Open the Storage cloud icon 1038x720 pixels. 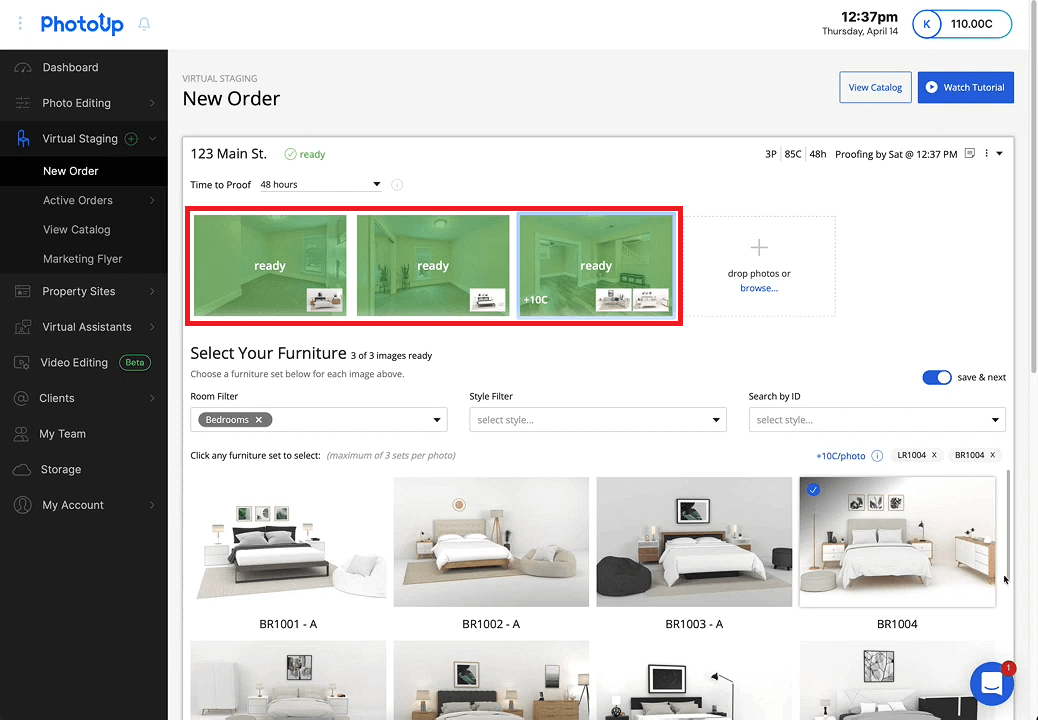pos(24,469)
